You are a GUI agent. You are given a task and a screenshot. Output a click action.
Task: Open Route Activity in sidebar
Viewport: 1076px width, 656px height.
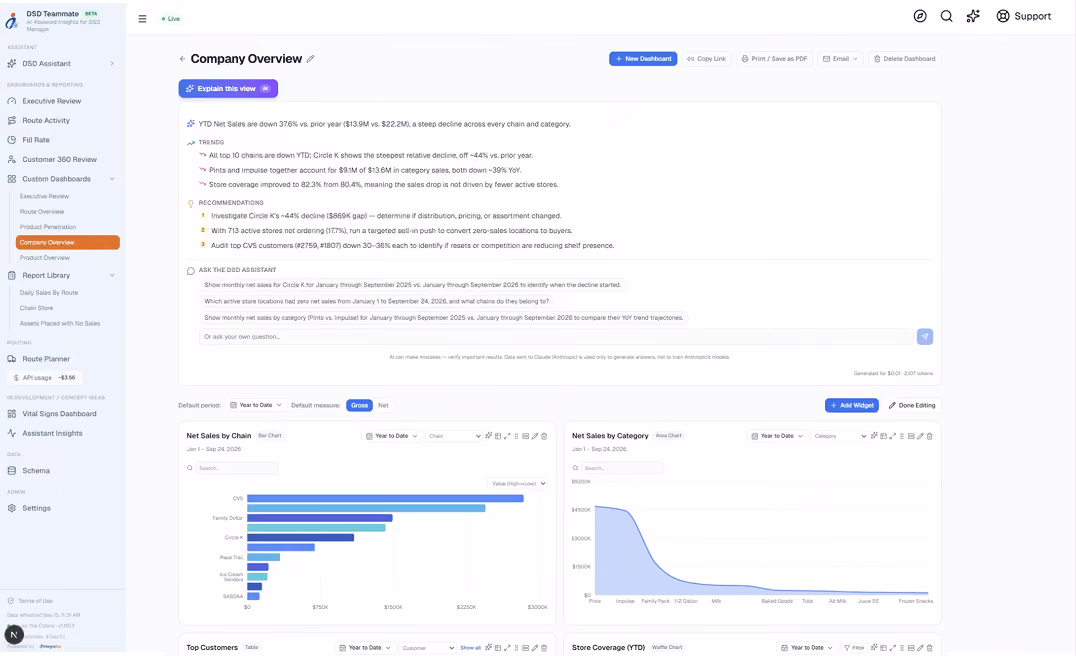pyautogui.click(x=46, y=120)
